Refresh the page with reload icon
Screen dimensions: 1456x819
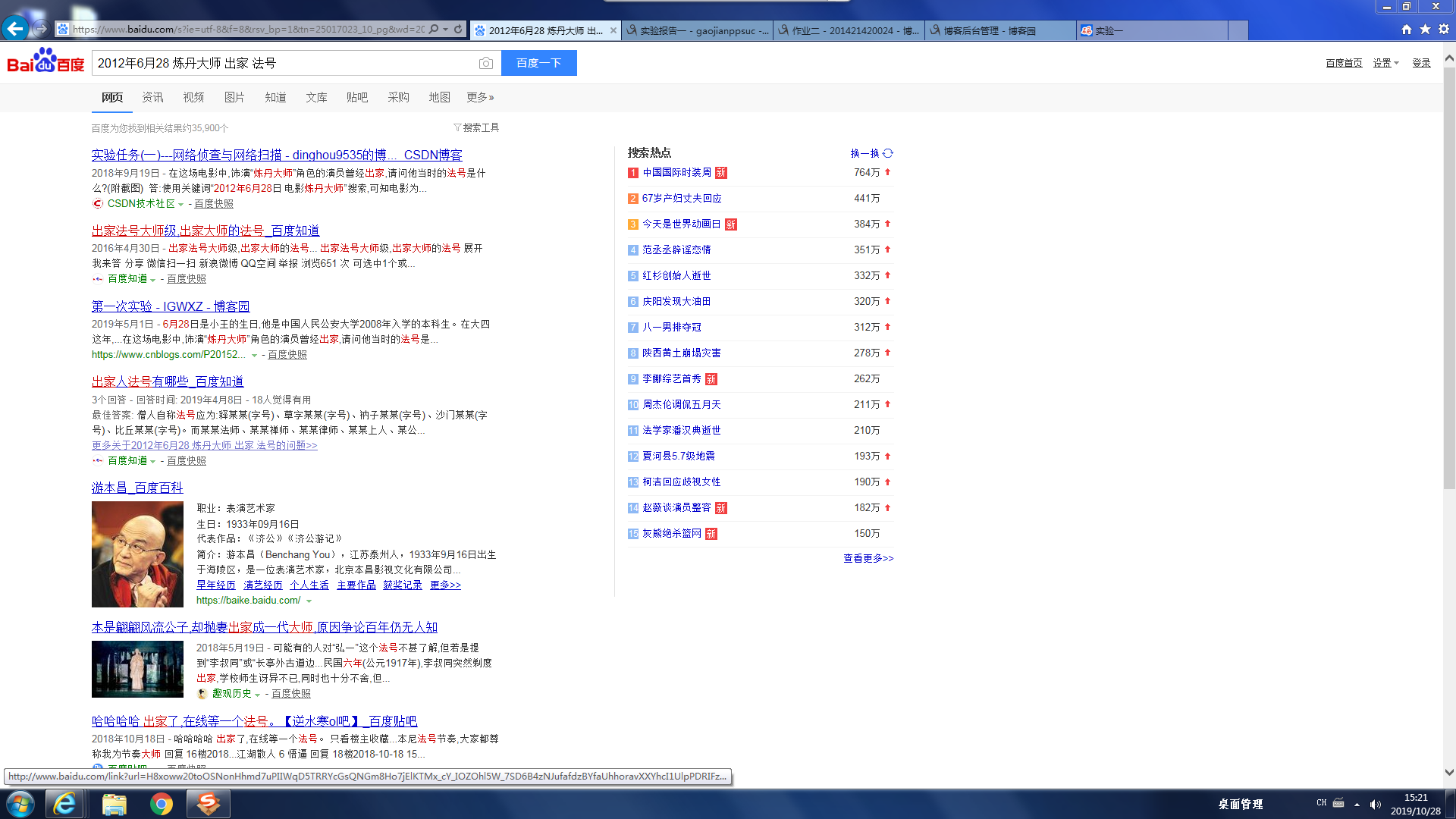point(458,30)
